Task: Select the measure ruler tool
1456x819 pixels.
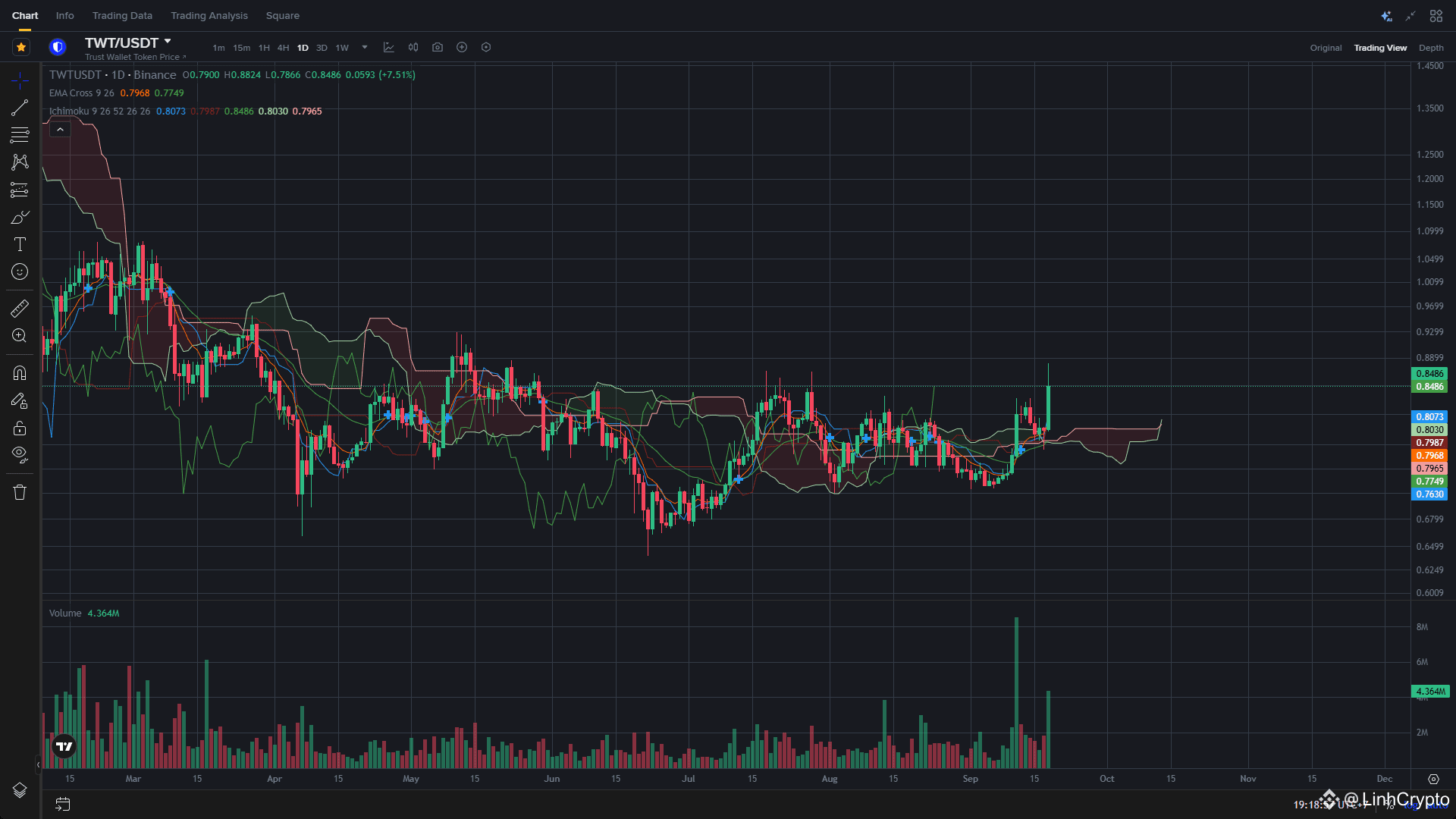Action: (x=20, y=307)
